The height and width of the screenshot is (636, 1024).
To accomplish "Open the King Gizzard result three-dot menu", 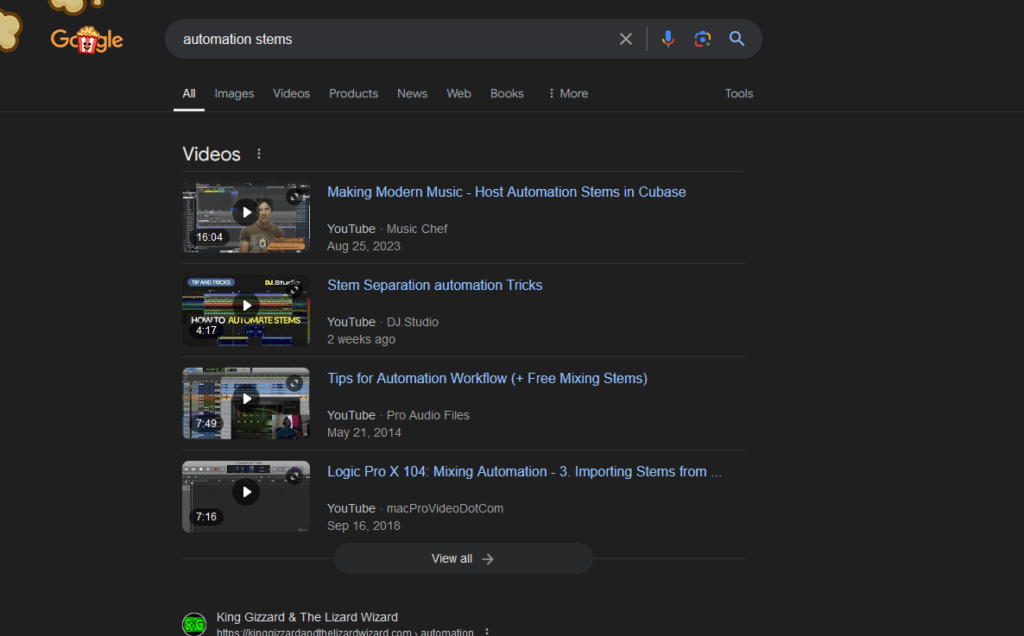I will [x=487, y=631].
